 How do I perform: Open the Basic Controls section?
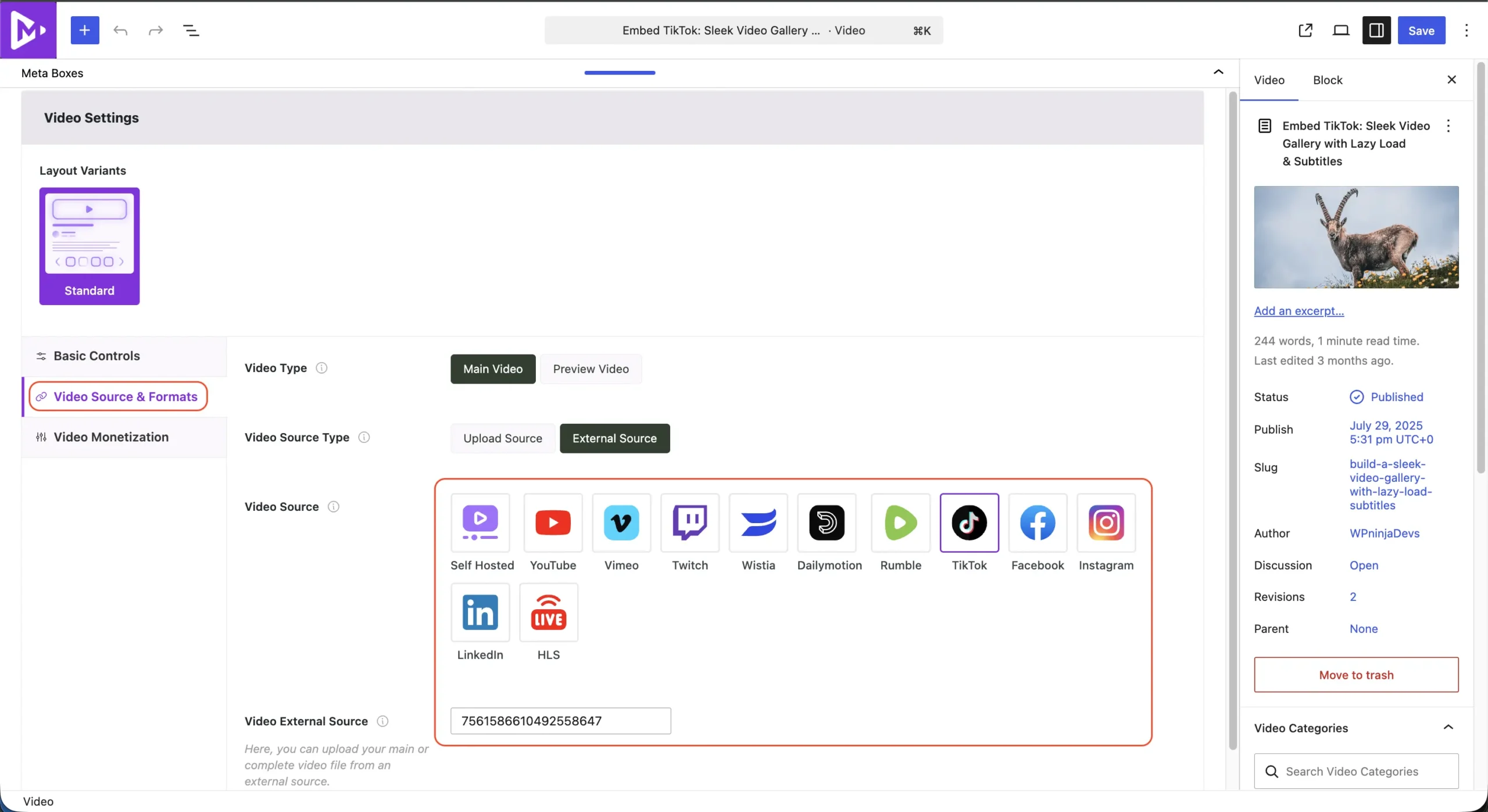tap(124, 356)
